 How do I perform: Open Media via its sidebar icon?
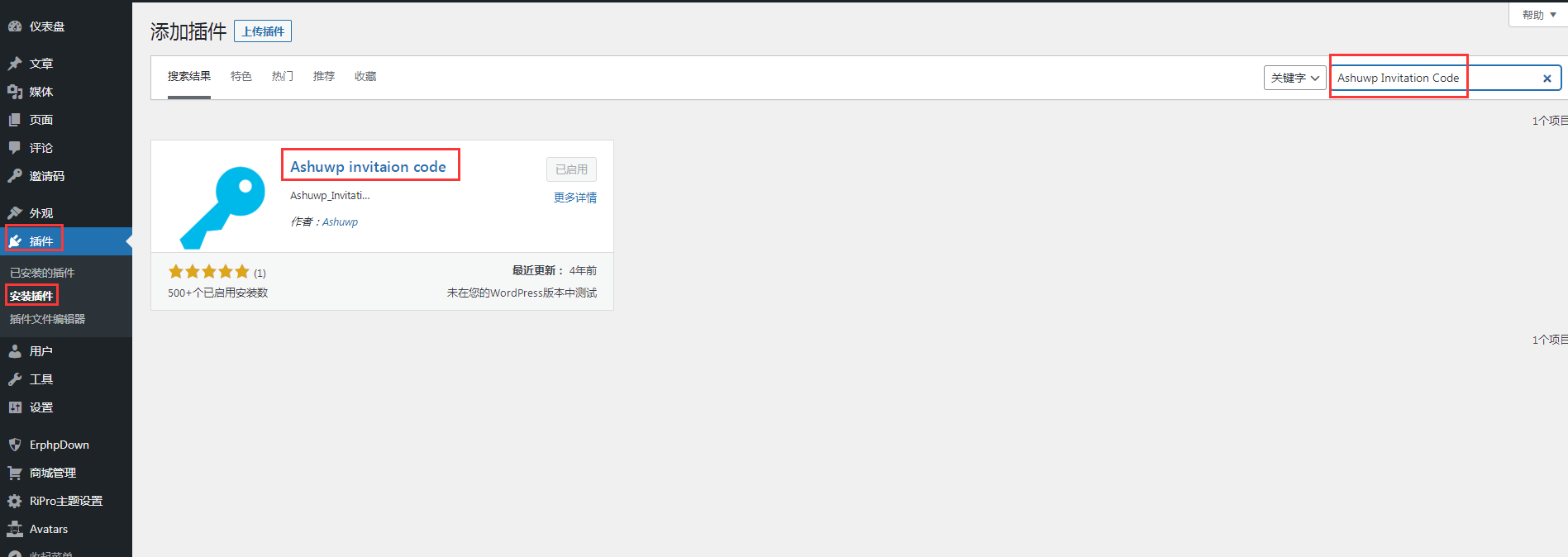[x=15, y=92]
